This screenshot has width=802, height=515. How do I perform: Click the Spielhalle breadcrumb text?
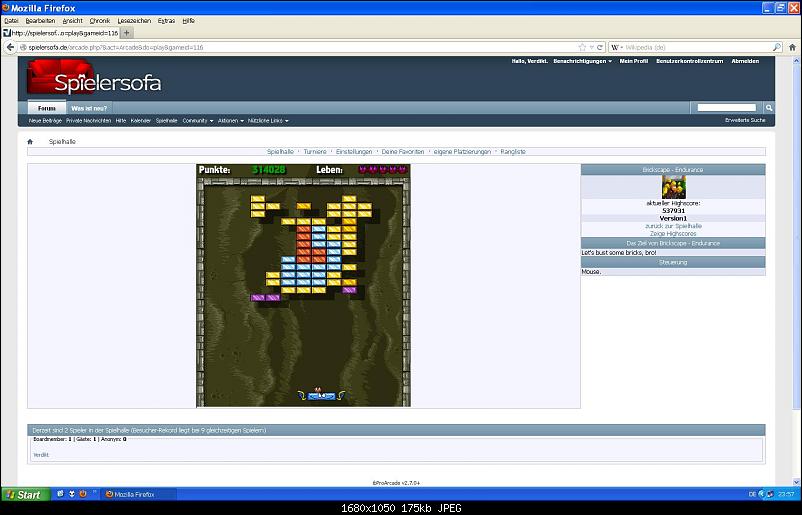(62, 142)
